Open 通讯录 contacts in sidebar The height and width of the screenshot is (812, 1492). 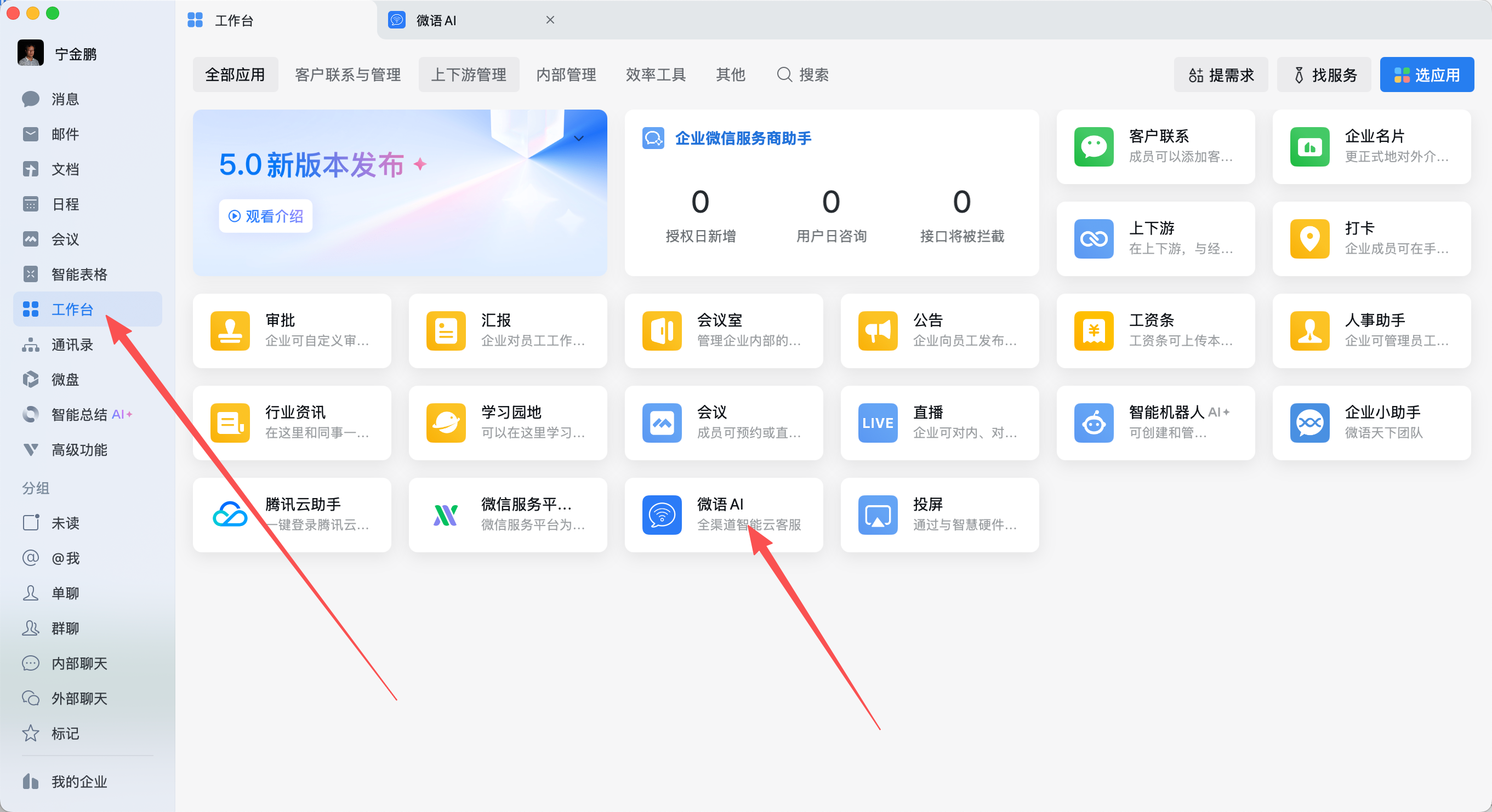click(x=88, y=345)
